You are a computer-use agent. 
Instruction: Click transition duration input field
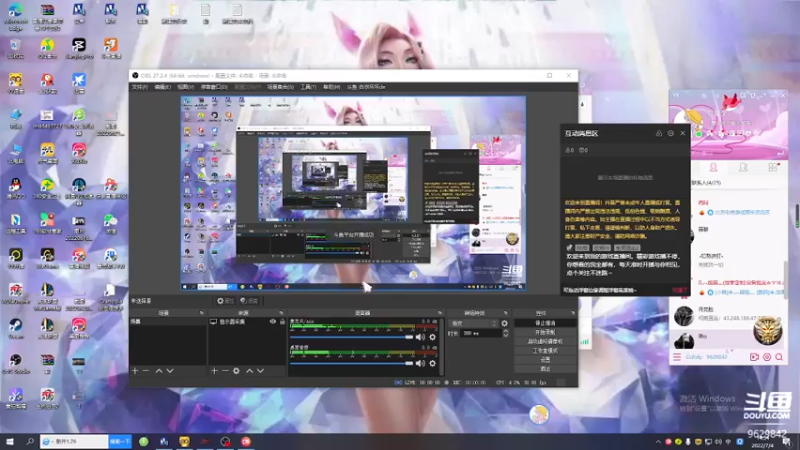(480, 333)
